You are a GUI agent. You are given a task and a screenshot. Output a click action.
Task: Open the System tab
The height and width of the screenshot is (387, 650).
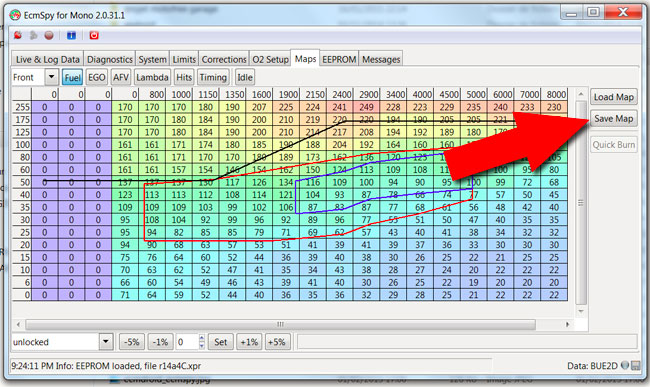pyautogui.click(x=152, y=59)
